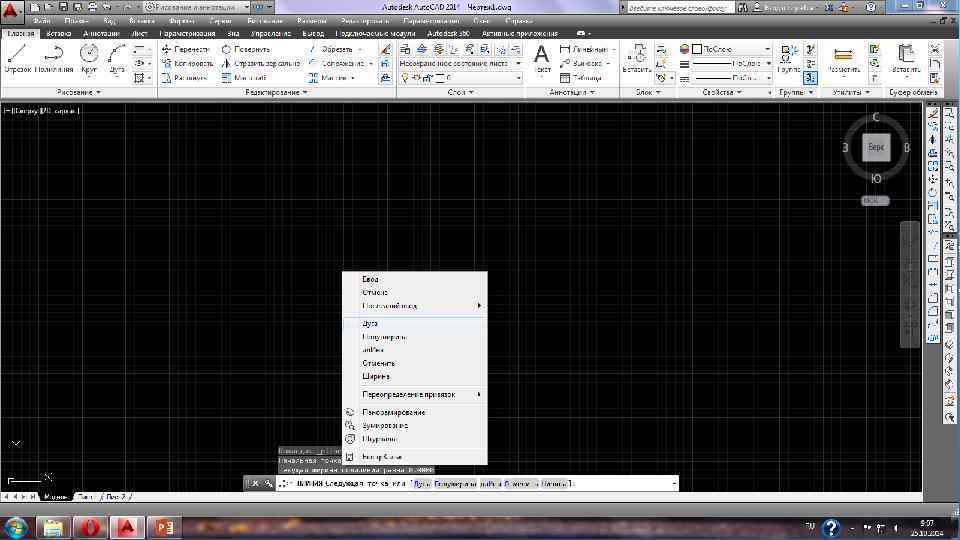Click the Верх face of ViewCube
960x540 pixels.
[876, 148]
